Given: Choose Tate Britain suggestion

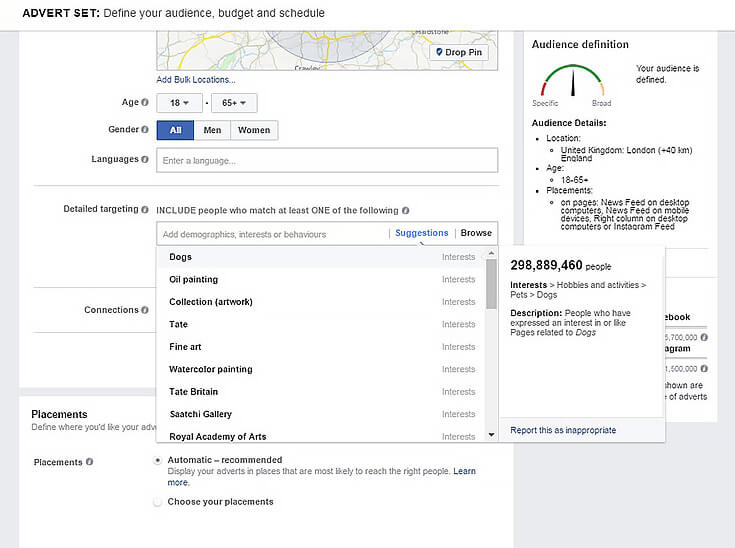Looking at the screenshot, I should (x=322, y=392).
